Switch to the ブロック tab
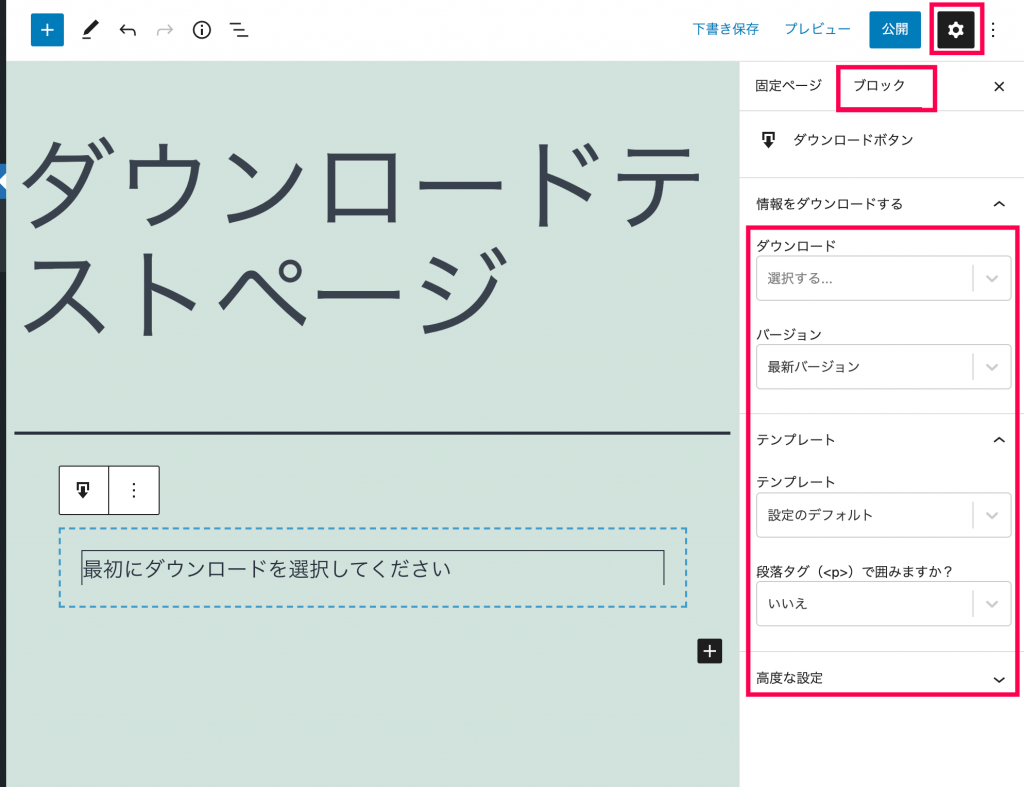The image size is (1024, 787). [x=879, y=86]
